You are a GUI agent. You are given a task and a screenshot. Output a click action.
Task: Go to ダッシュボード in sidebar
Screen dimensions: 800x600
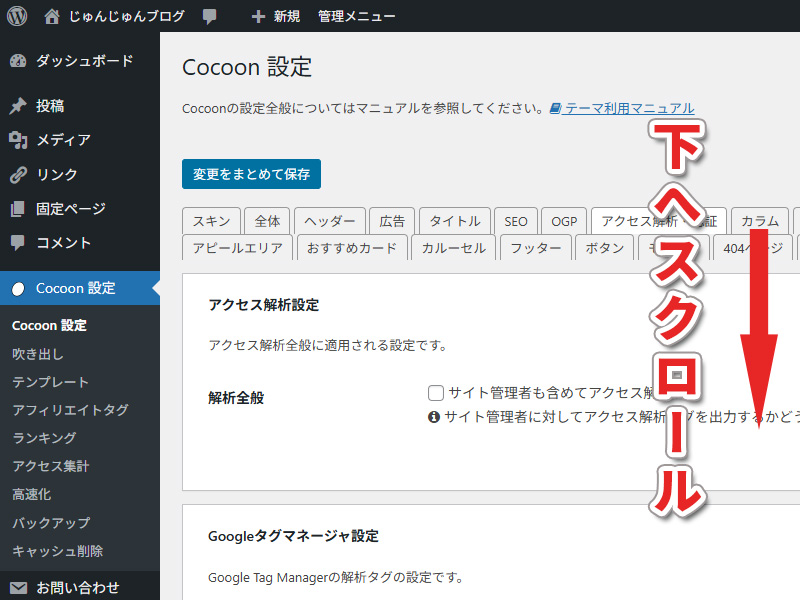point(80,61)
